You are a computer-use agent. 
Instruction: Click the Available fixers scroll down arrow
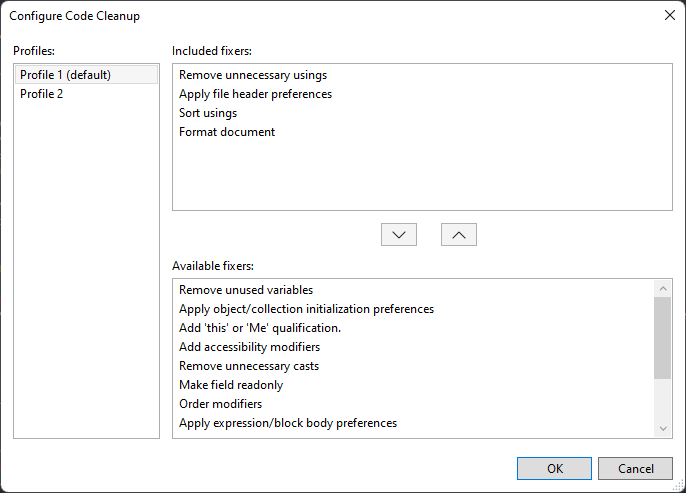[663, 428]
